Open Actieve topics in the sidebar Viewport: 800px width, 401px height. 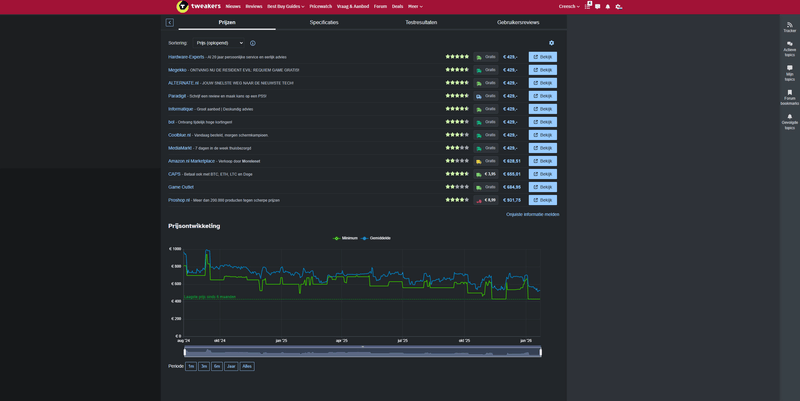click(x=789, y=48)
